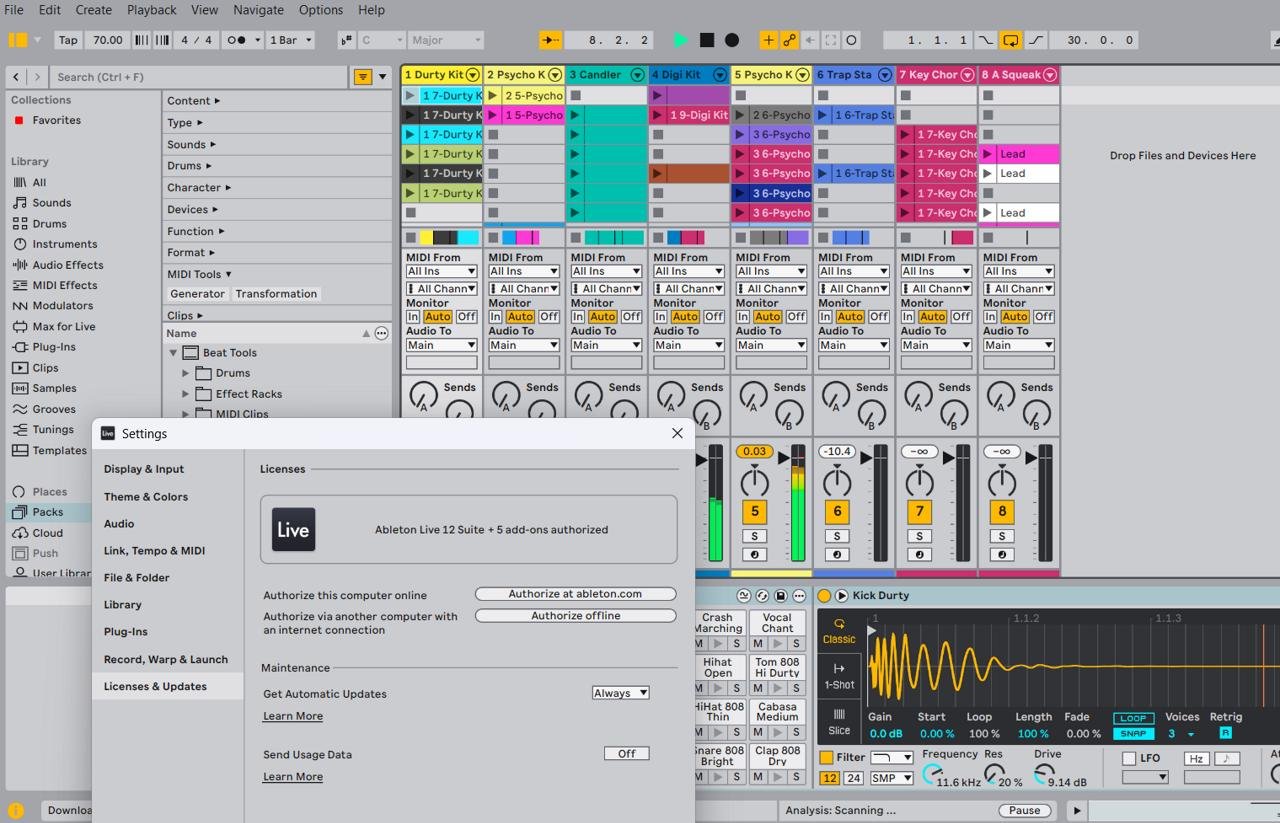Click Learn More under Automatic Updates
The width and height of the screenshot is (1280, 823).
[293, 716]
